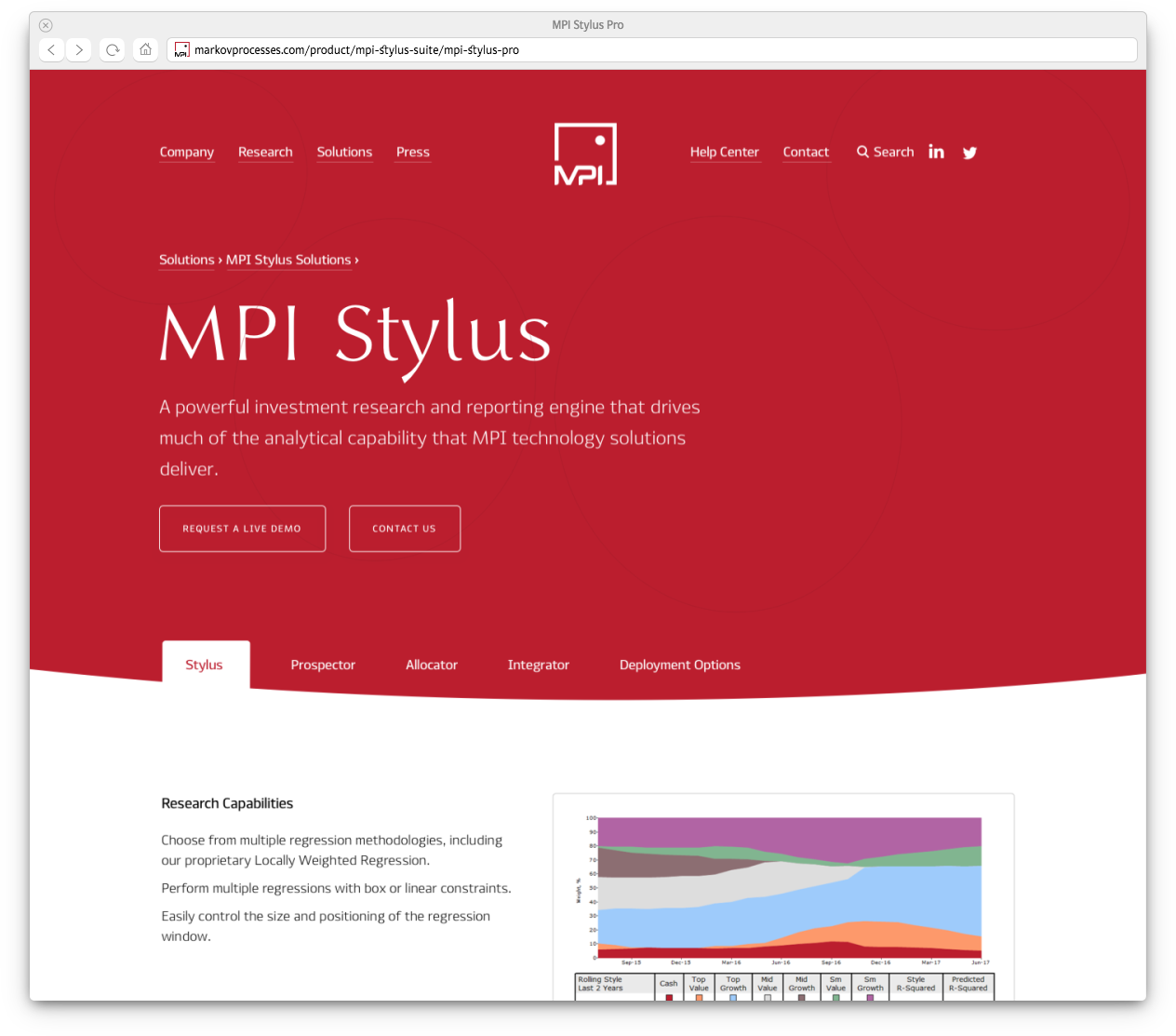This screenshot has height=1036, width=1176.
Task: Open the LinkedIn icon link
Action: (x=936, y=152)
